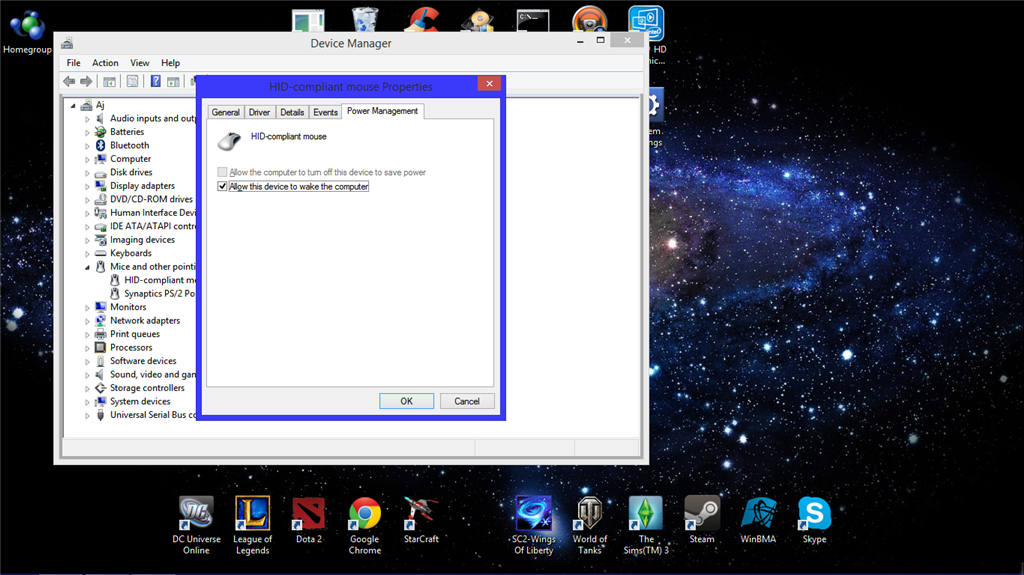Screen dimensions: 1024x575
Task: Click the Forward arrow in Device Manager toolbar
Action: [86, 82]
